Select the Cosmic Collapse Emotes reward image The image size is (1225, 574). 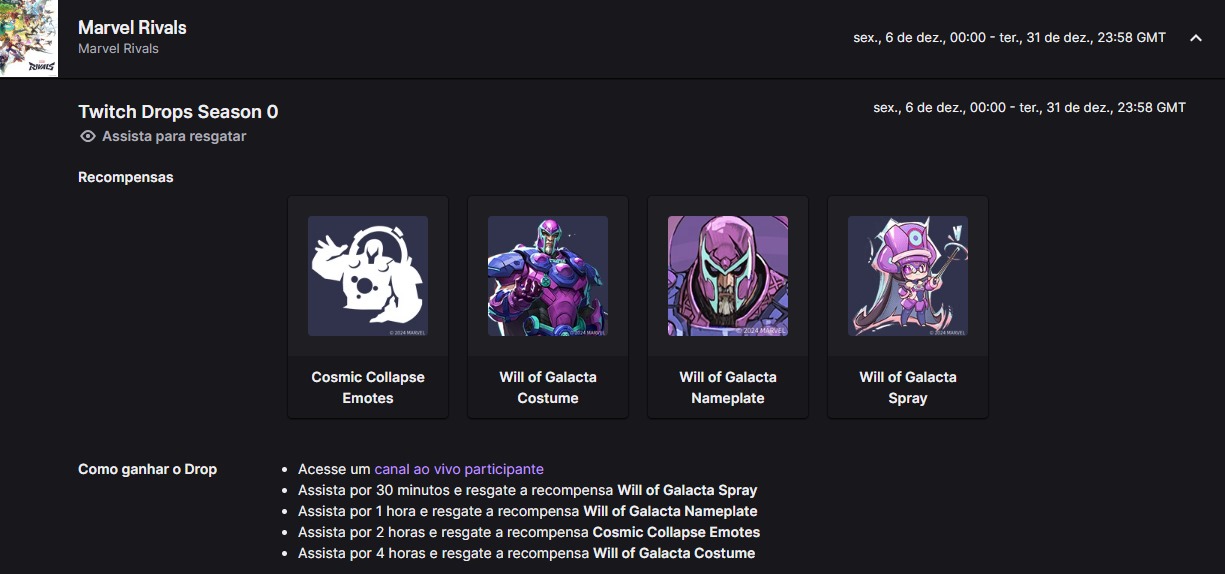[368, 276]
